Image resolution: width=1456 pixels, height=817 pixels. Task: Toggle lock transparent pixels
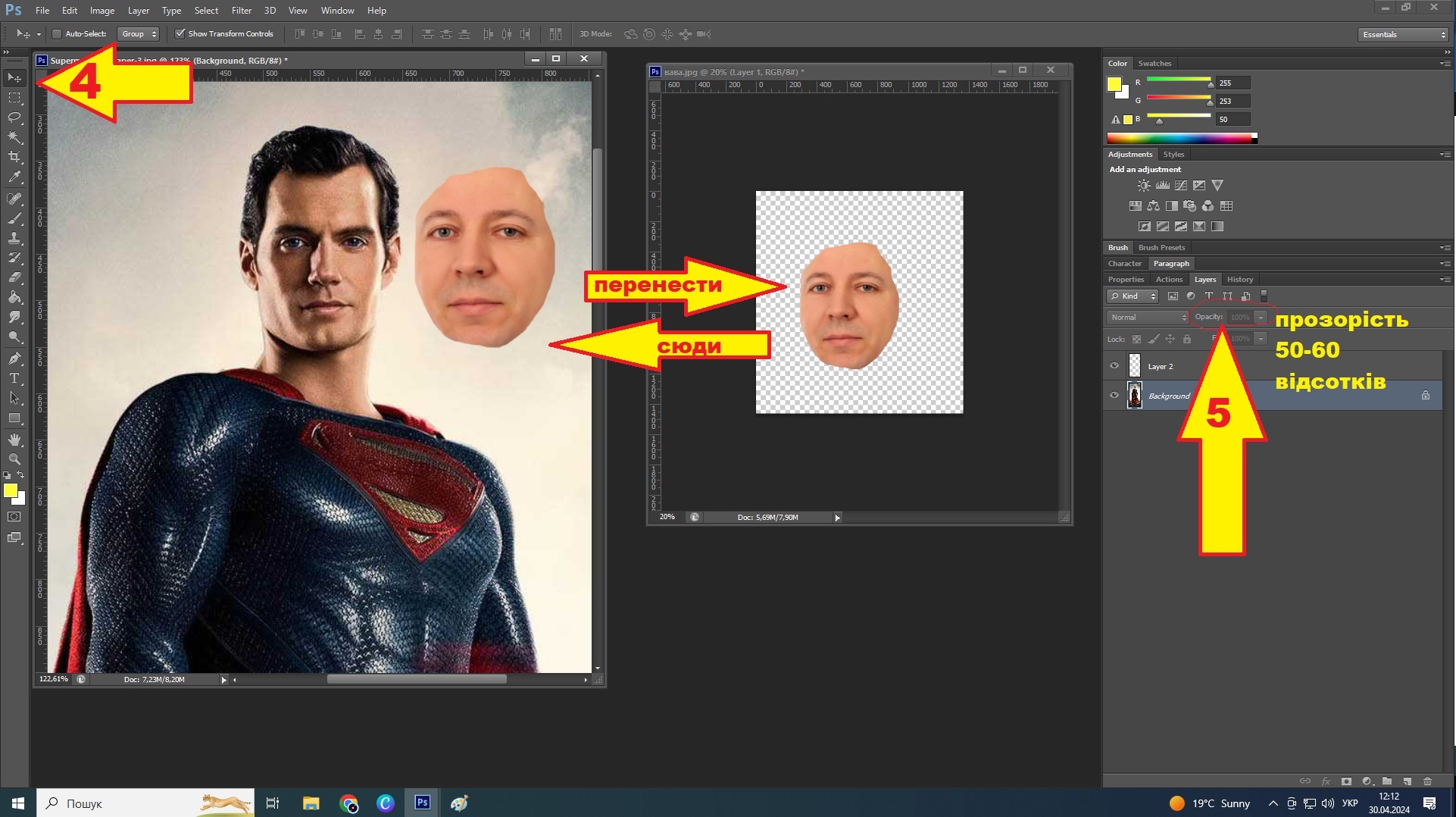click(1136, 340)
